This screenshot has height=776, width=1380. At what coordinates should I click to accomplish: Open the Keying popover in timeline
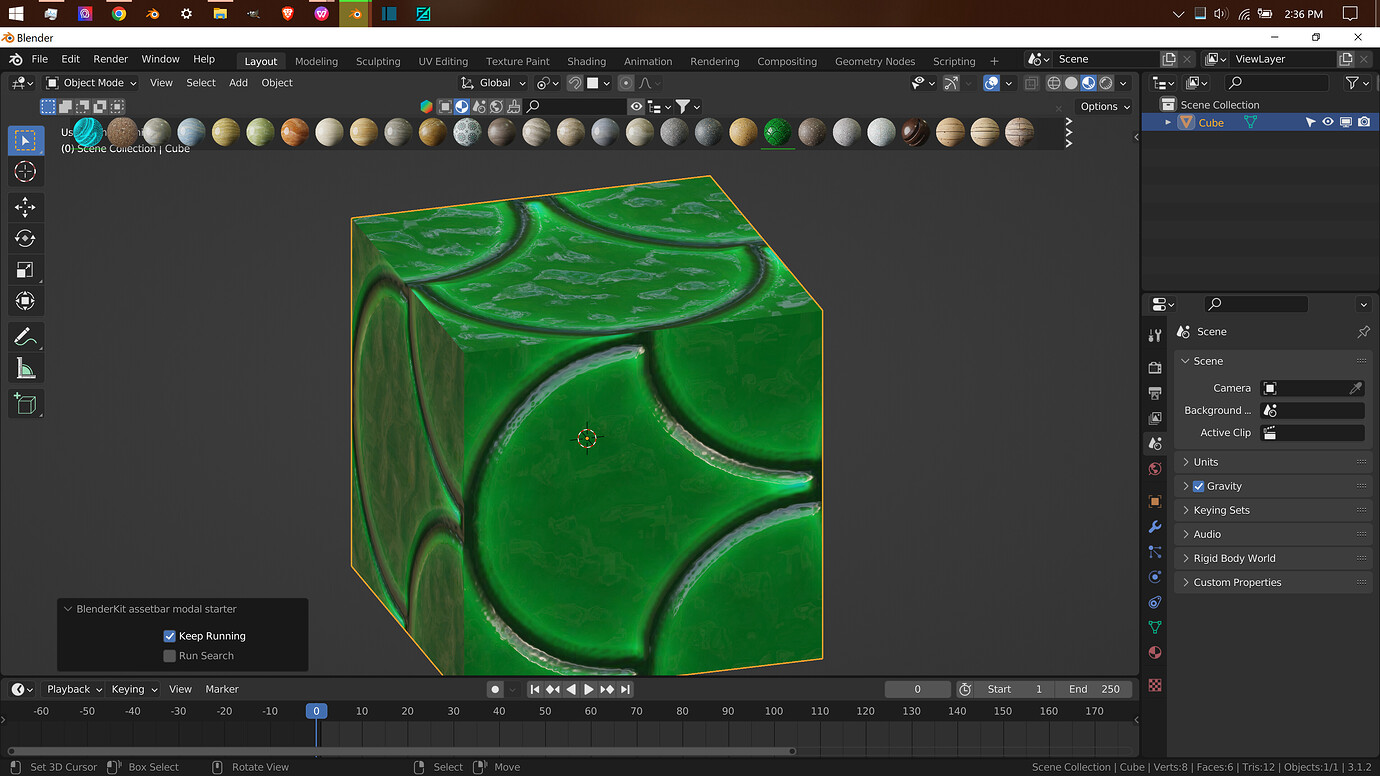coord(134,689)
